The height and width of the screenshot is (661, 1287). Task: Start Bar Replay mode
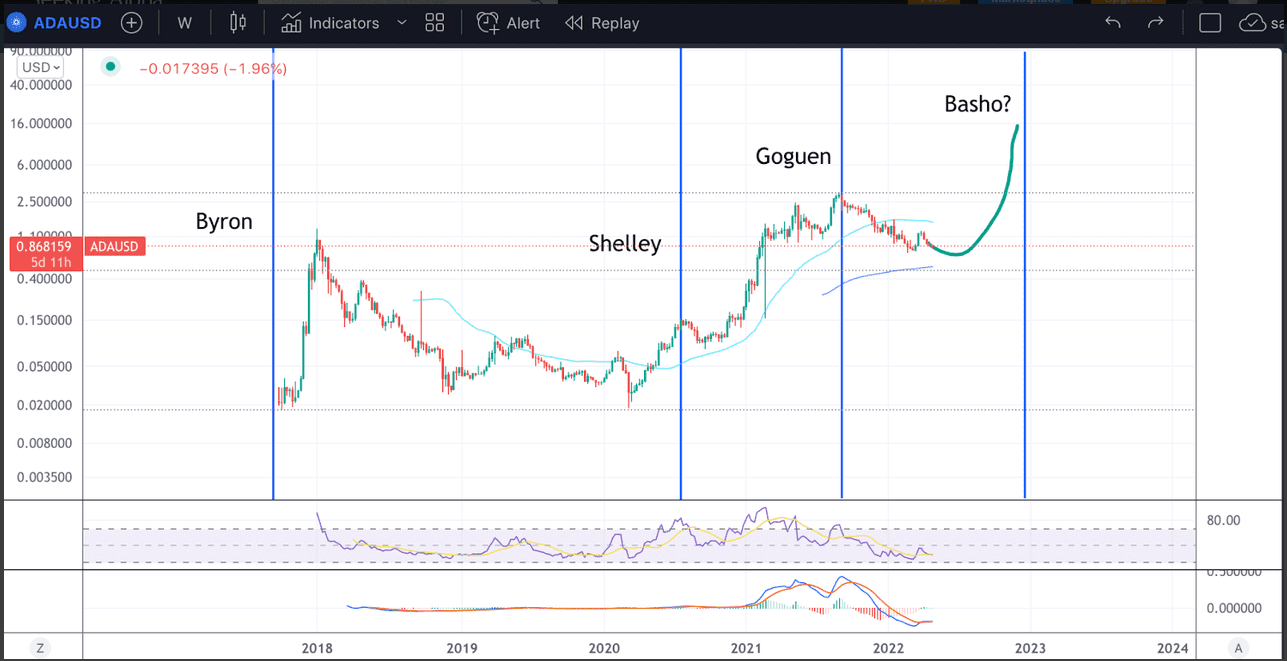click(601, 22)
